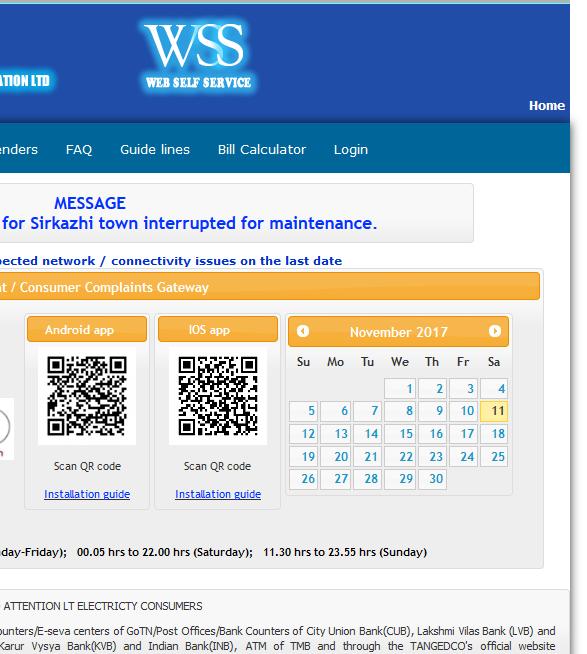Open the FAQ menu item
This screenshot has height=654, width=587.
point(79,149)
